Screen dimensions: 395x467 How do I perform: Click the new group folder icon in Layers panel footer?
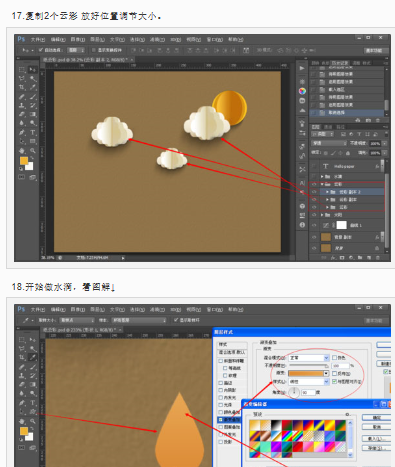(x=360, y=258)
